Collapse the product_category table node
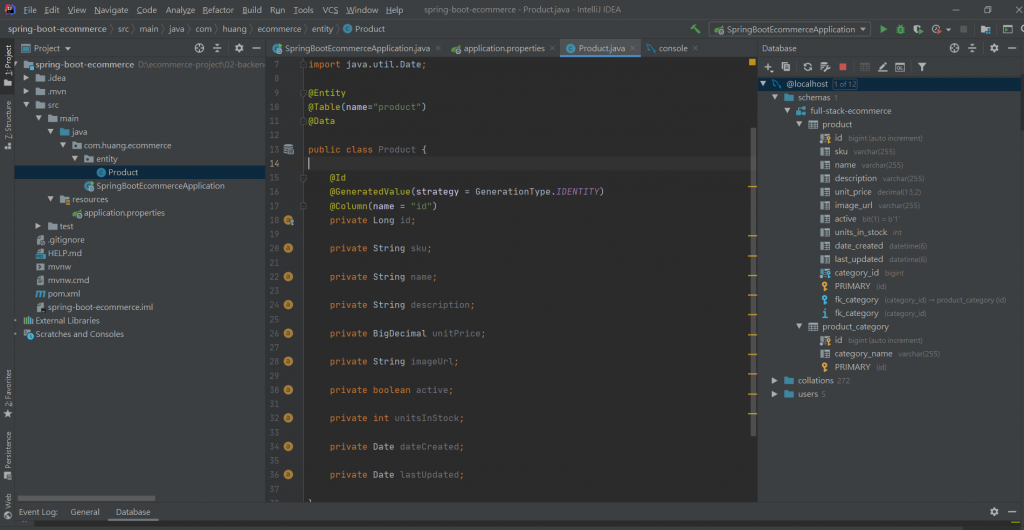The height and width of the screenshot is (530, 1024). [x=798, y=327]
